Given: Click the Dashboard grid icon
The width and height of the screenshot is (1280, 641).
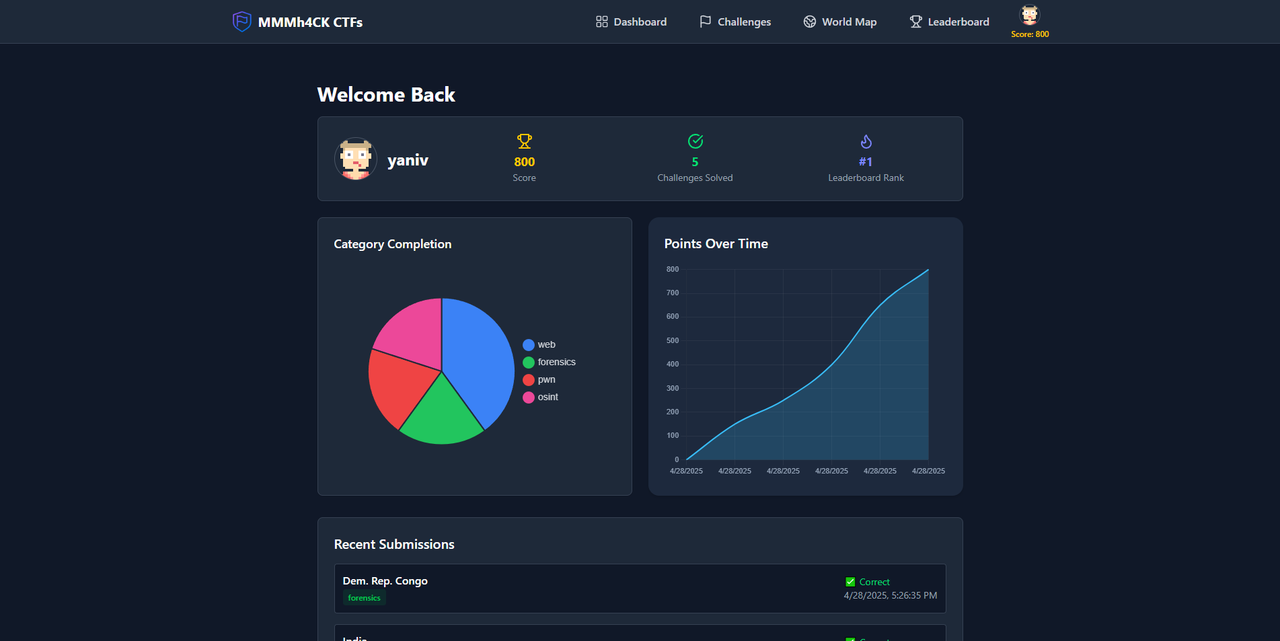Looking at the screenshot, I should [602, 21].
